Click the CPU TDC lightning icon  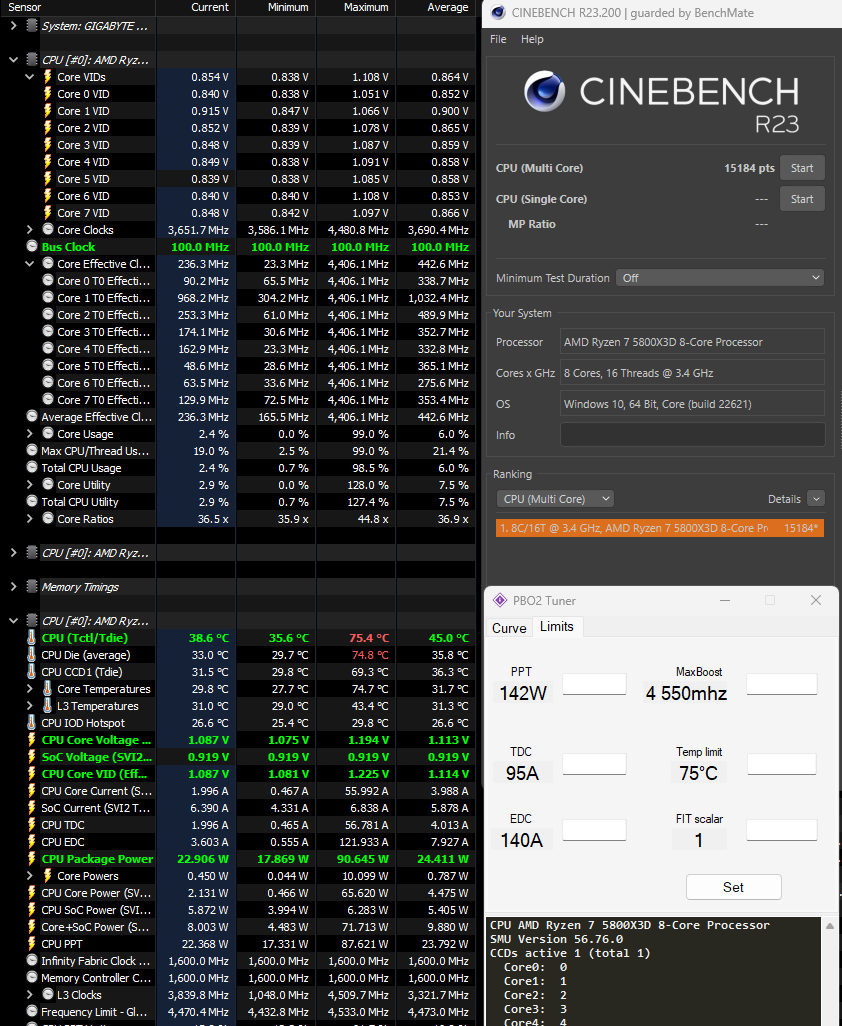[32, 824]
